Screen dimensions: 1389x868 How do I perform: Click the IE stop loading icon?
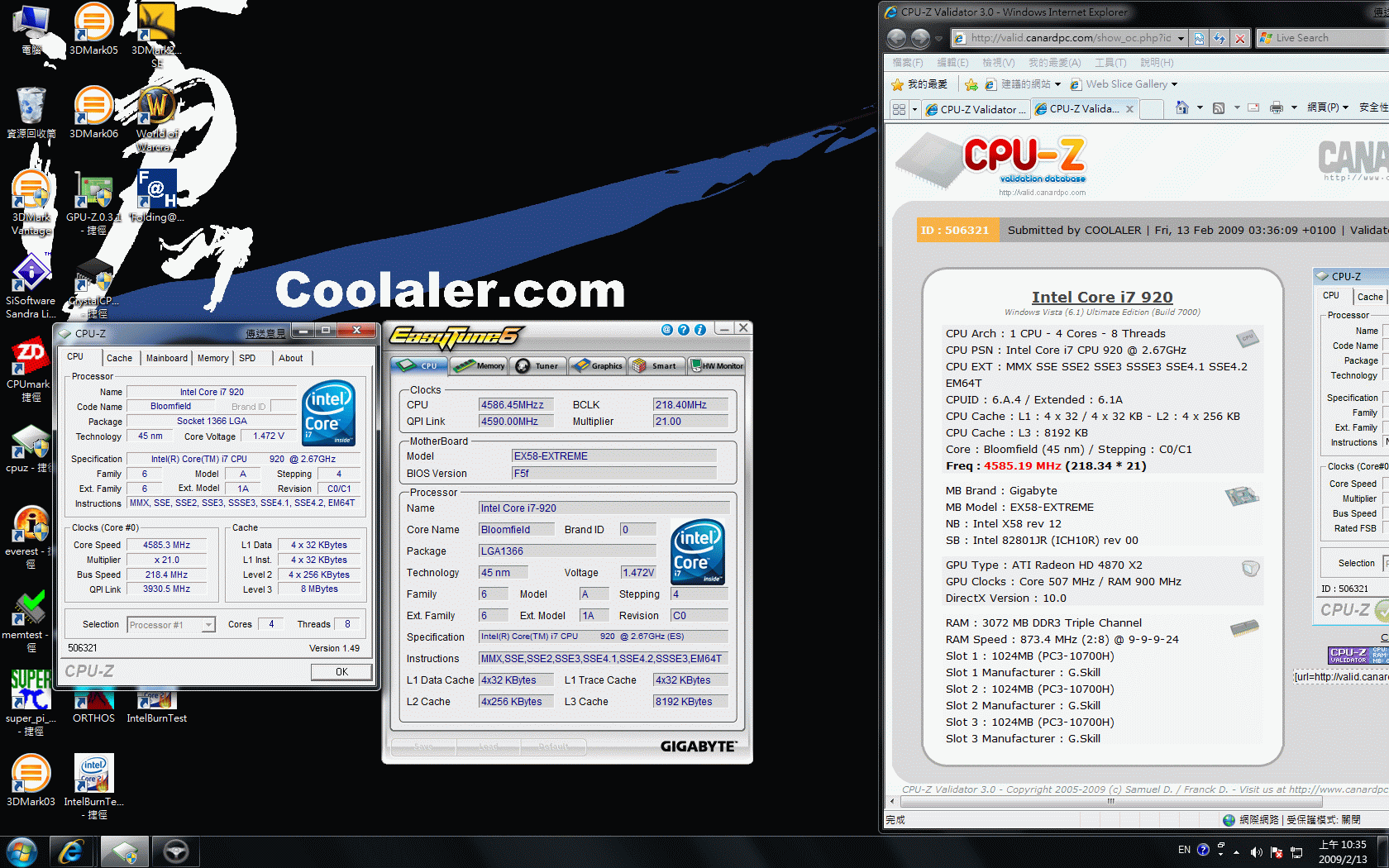[1239, 38]
